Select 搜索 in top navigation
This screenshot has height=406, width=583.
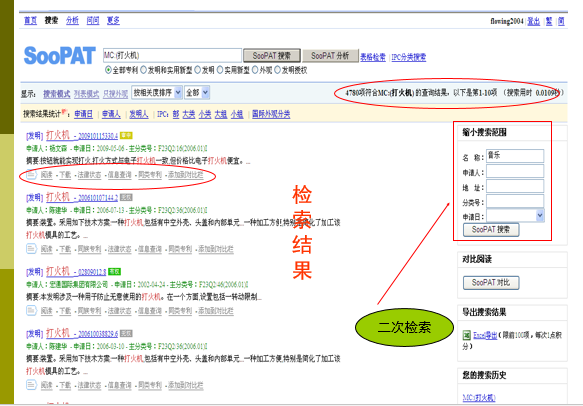click(x=51, y=20)
